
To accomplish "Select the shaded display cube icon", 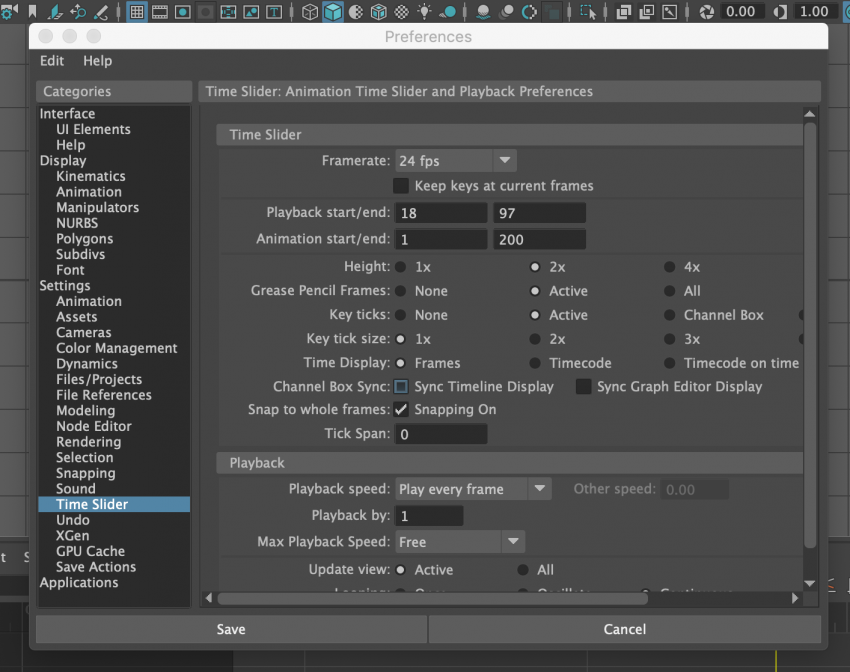I will (332, 12).
